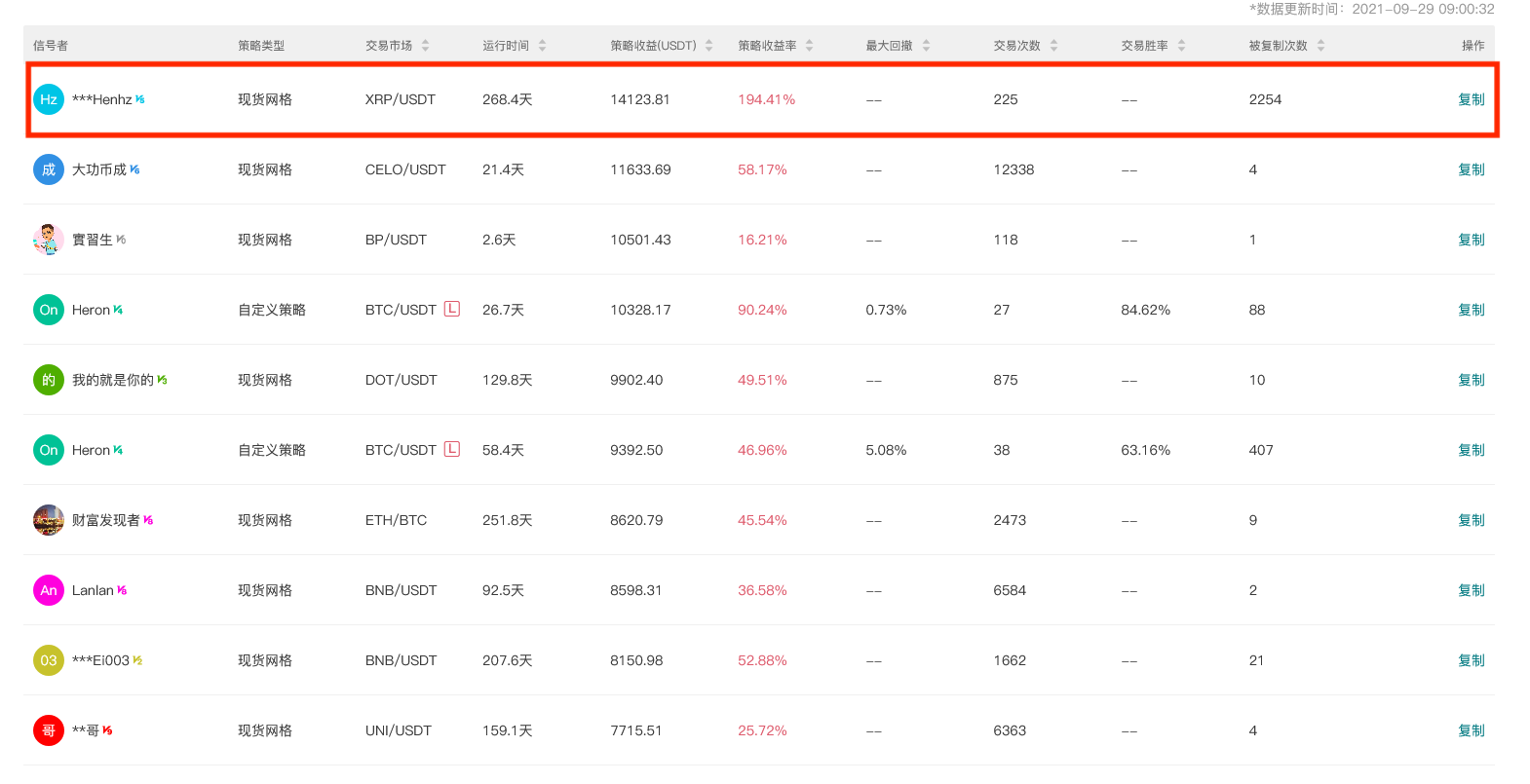
Task: Click the **哥 red avatar icon
Action: coord(49,730)
